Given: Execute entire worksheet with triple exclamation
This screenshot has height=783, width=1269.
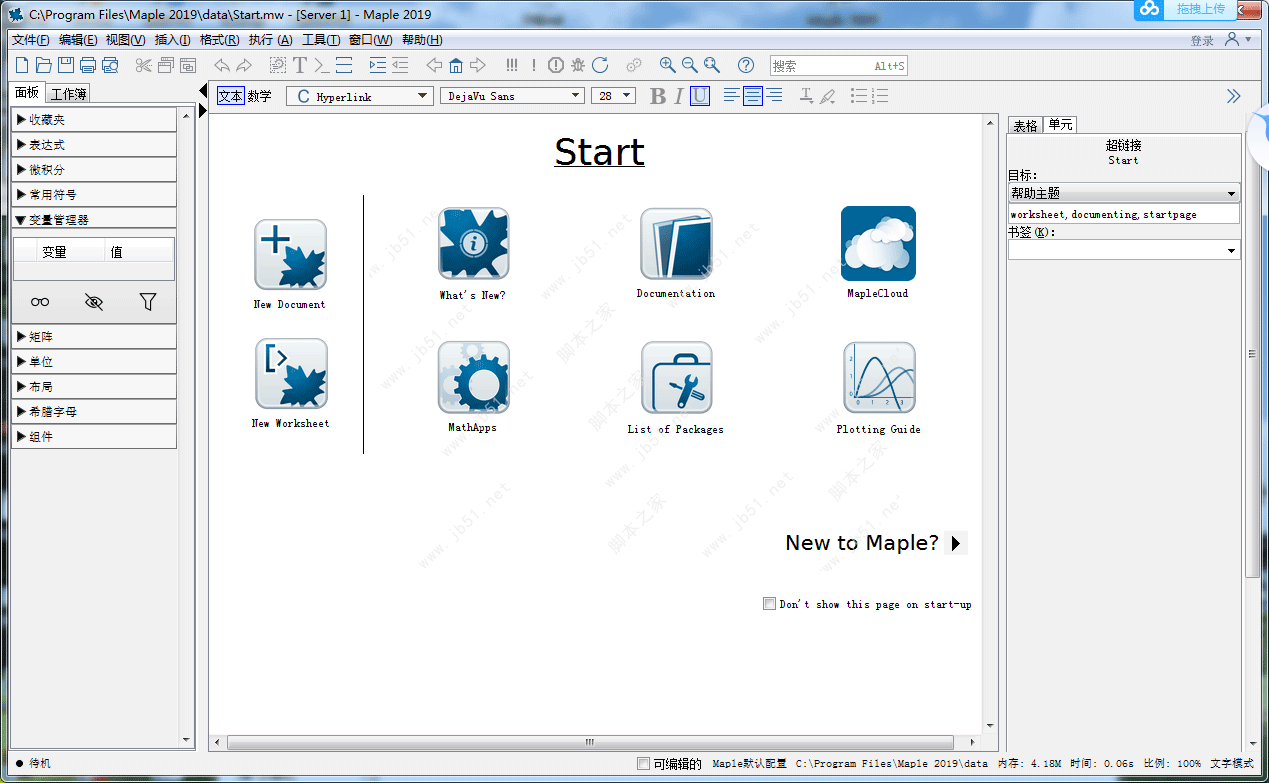Looking at the screenshot, I should 512,66.
